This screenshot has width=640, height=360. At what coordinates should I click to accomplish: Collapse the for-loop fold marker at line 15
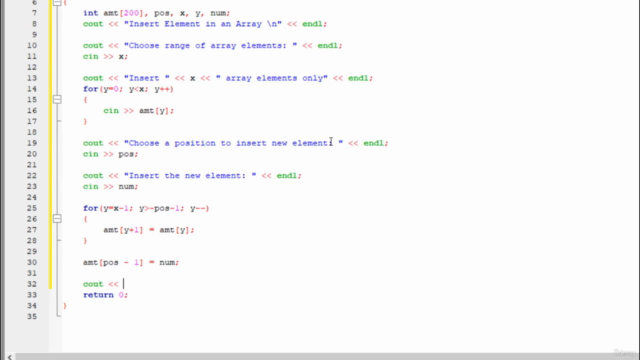point(57,100)
